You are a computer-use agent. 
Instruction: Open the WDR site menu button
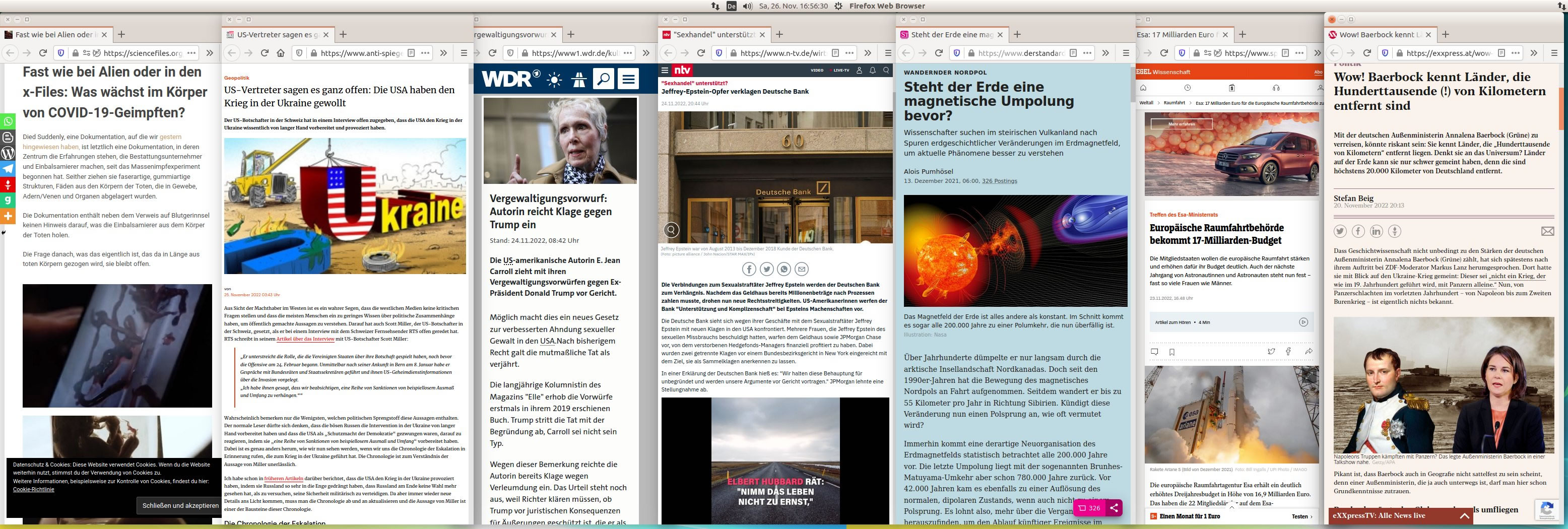(628, 79)
